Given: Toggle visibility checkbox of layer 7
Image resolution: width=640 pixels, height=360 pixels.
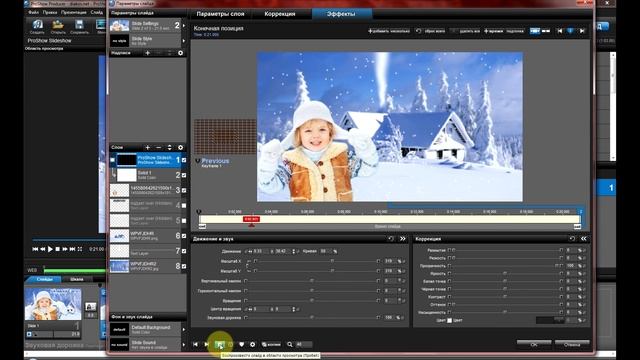Looking at the screenshot, I should pyautogui.click(x=184, y=251).
